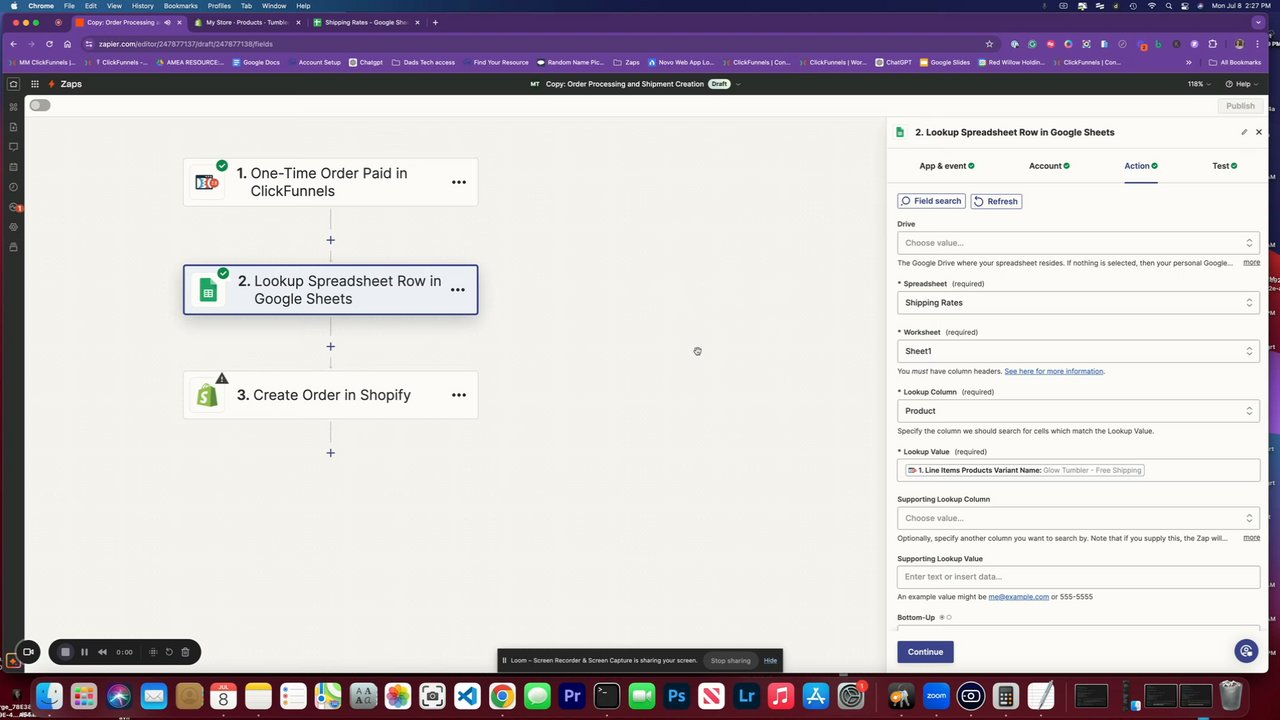Screen dimensions: 1280x720
Task: Switch to the Account tab
Action: point(1049,166)
